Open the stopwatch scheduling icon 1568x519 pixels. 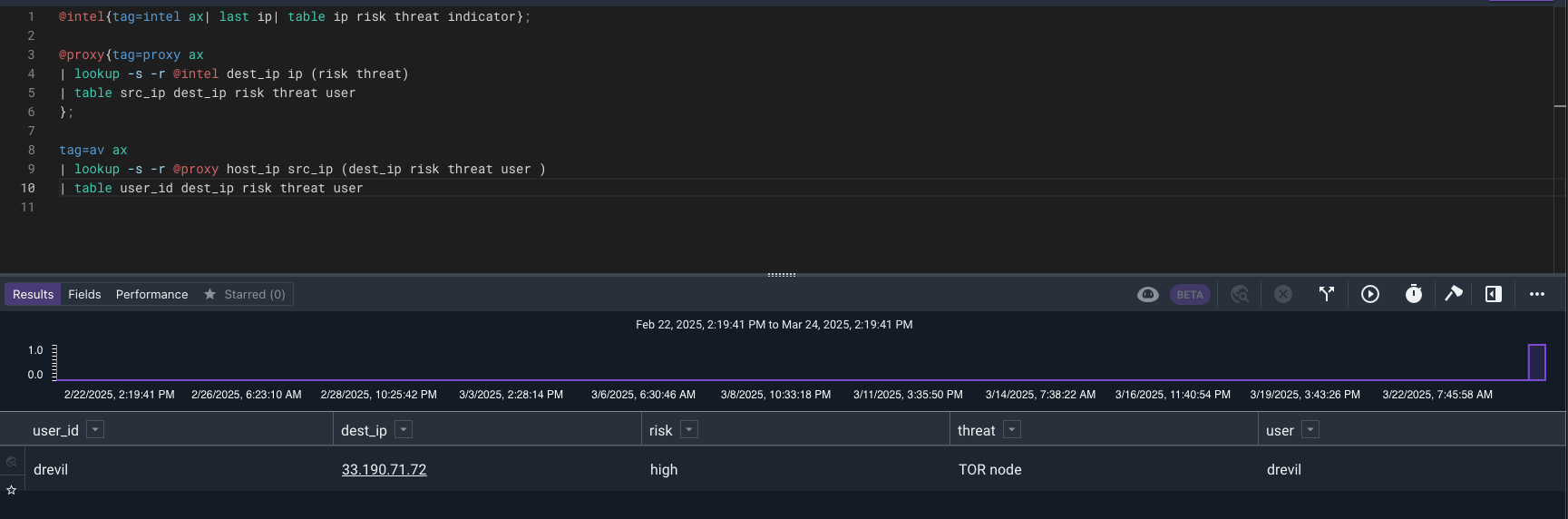(x=1414, y=294)
